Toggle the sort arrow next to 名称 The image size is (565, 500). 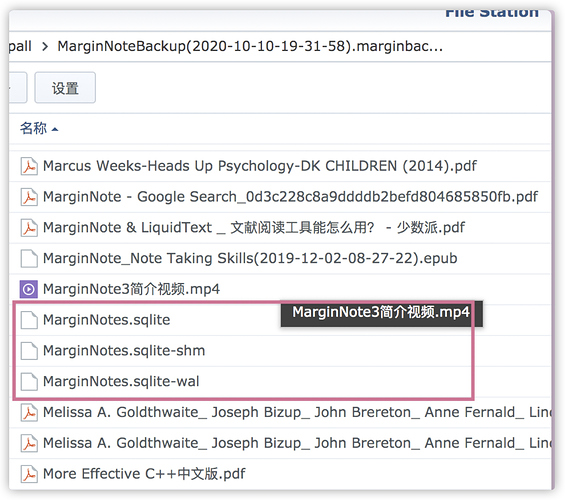coord(55,129)
